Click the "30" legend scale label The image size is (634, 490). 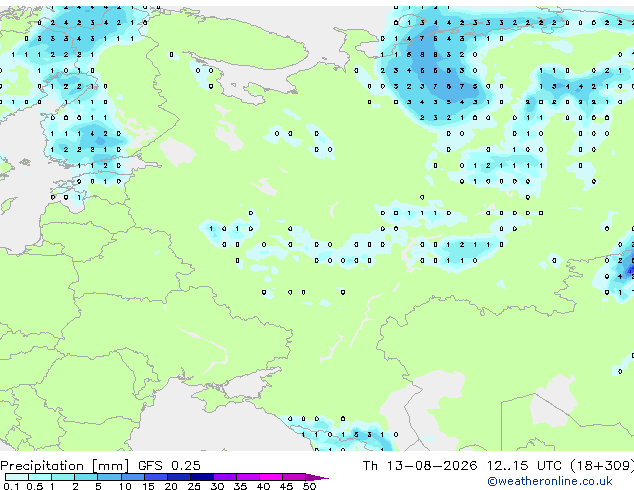pos(217,486)
